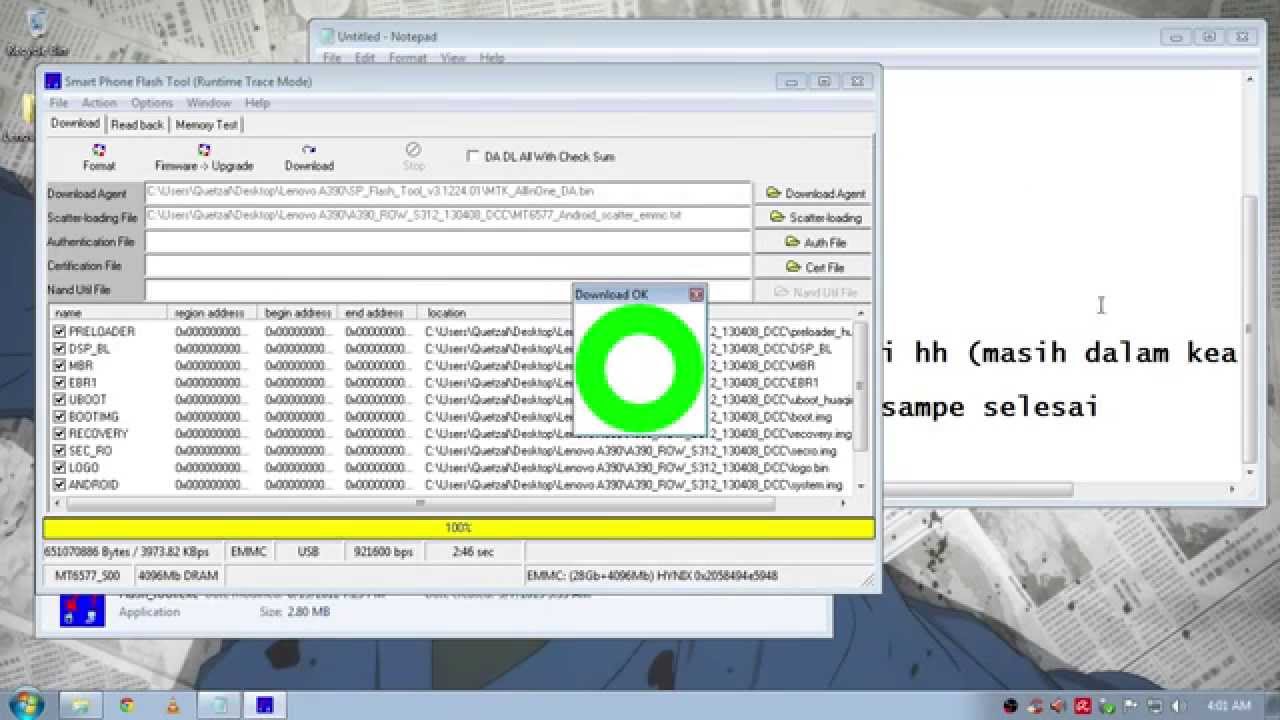
Task: Click Firmware -> Upgrade toolbar icon
Action: pyautogui.click(x=204, y=157)
